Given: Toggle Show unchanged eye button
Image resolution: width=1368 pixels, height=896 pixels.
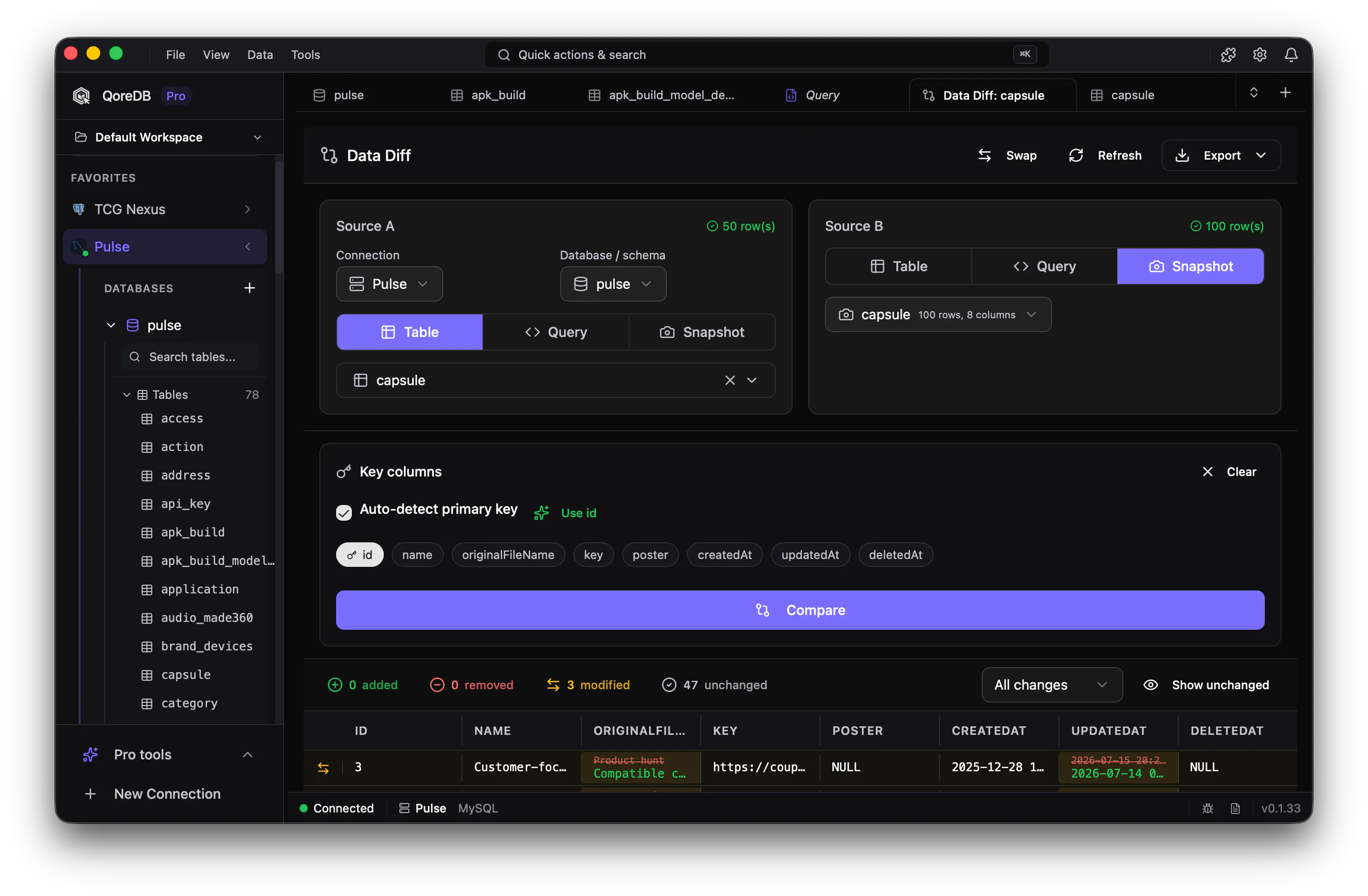Looking at the screenshot, I should (x=1206, y=684).
